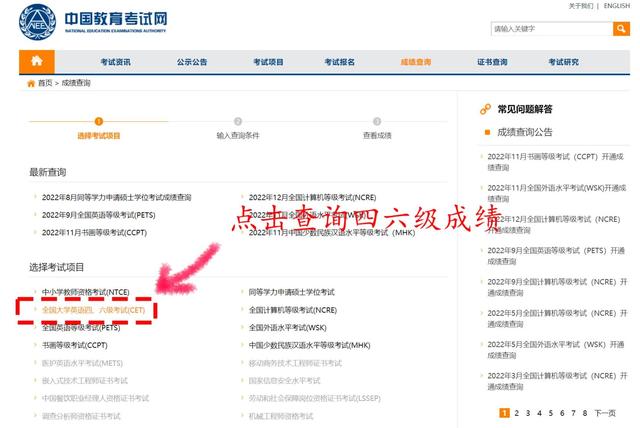This screenshot has width=640, height=428.
Task: Open notice 2022年11月全国外语水平考试(WSK)开通成绩查询
Action: click(x=557, y=193)
